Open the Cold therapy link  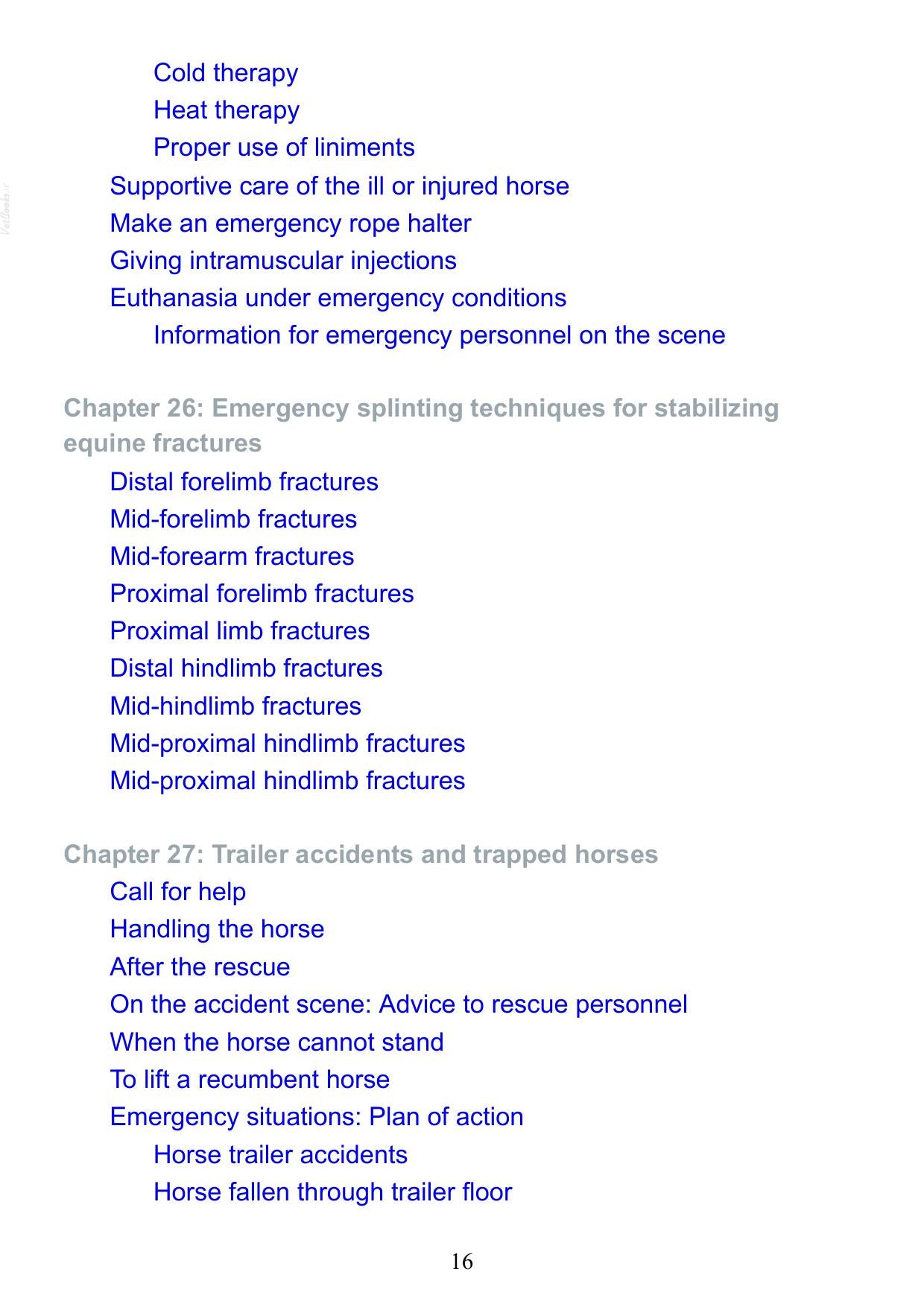pyautogui.click(x=226, y=73)
